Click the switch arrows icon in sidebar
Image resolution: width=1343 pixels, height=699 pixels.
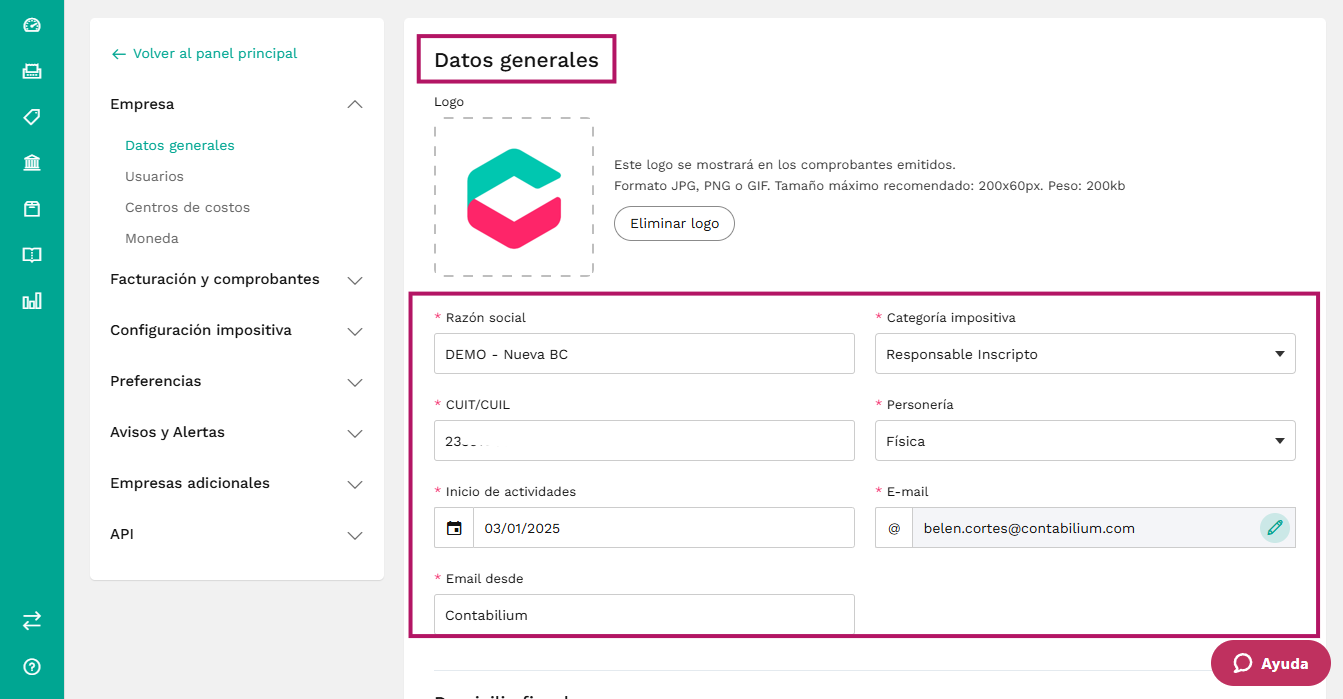click(32, 621)
